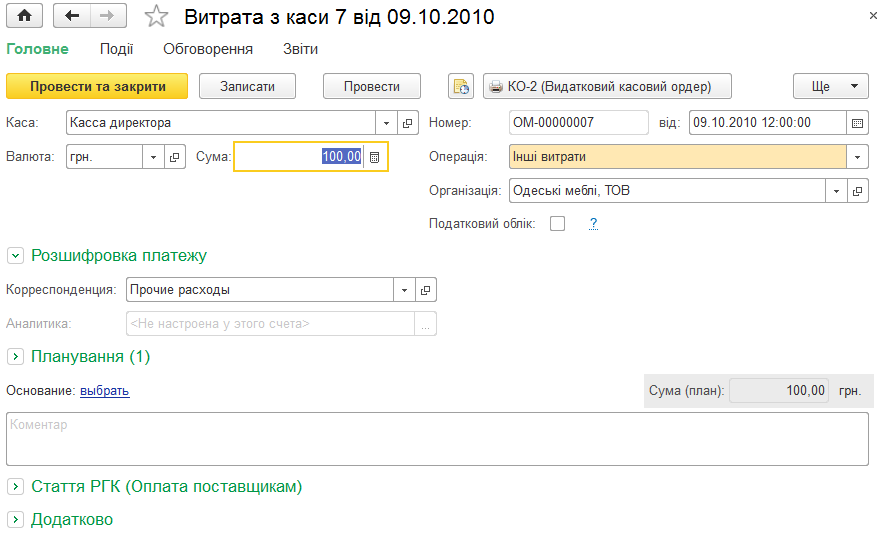Click Записати button
Screen dimensions: 886x537
(247, 86)
